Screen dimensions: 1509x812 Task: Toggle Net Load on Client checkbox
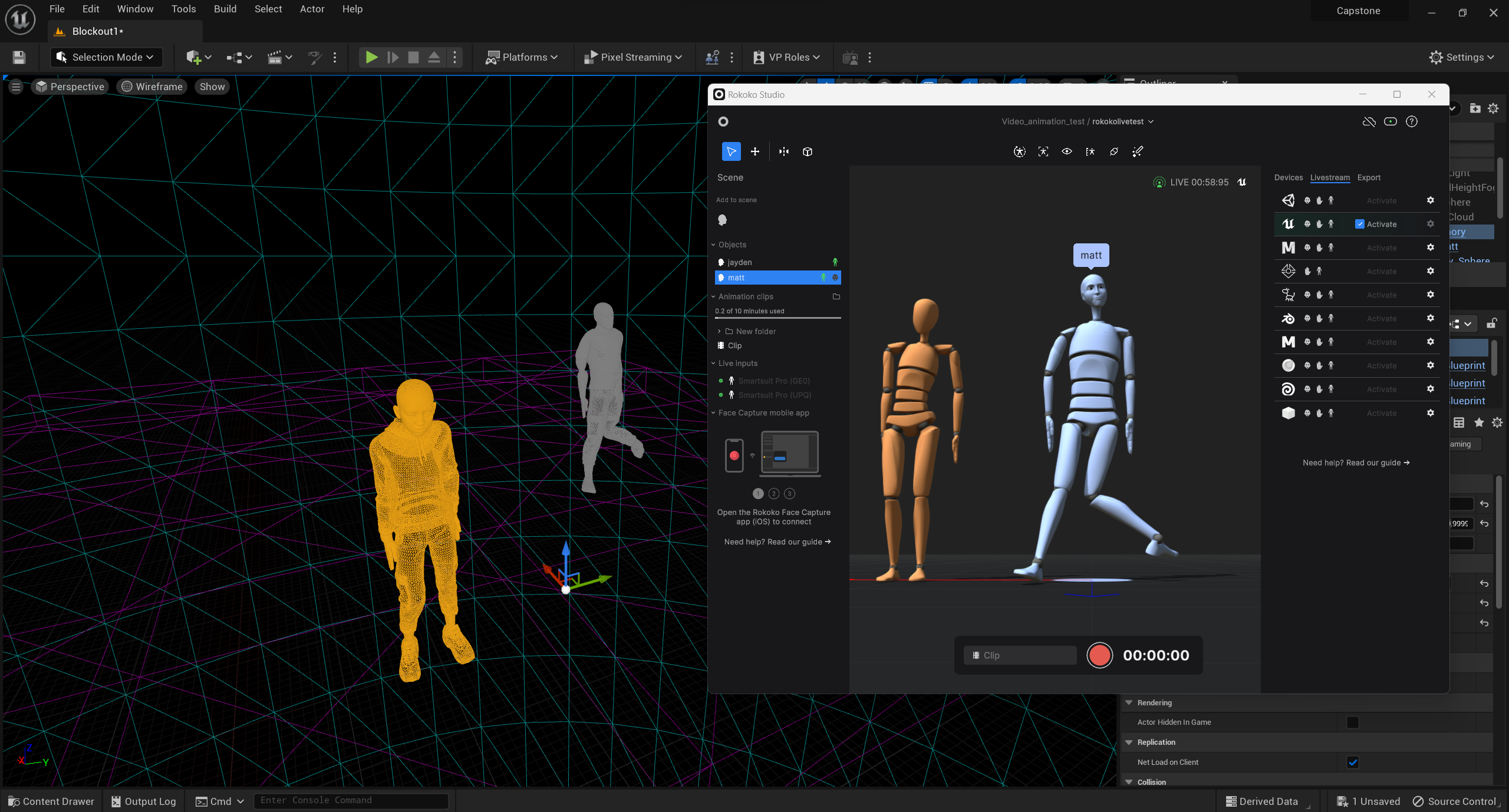1353,763
